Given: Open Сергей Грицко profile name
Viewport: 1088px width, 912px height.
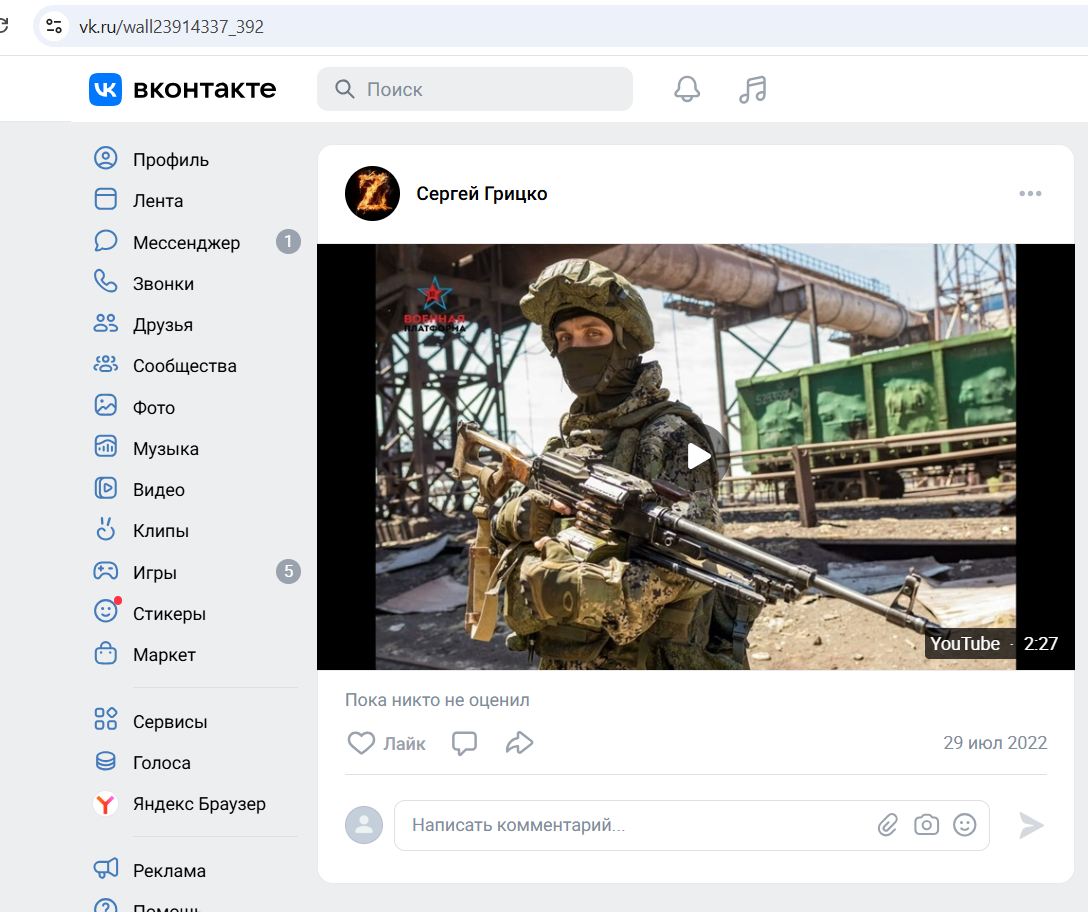Looking at the screenshot, I should coord(482,193).
